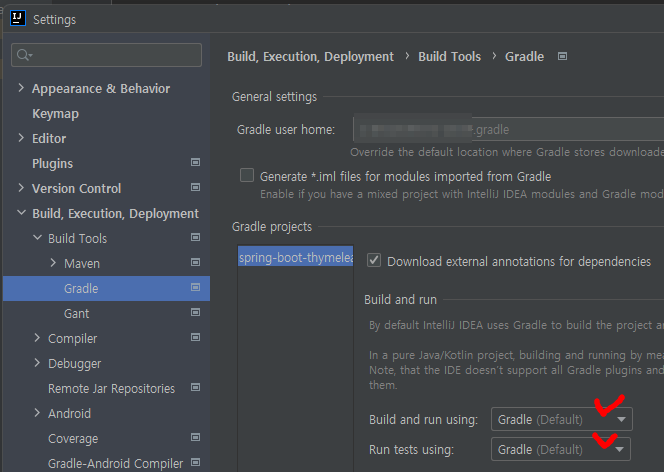This screenshot has width=664, height=472.
Task: Open the Run tests using dropdown
Action: (x=561, y=449)
